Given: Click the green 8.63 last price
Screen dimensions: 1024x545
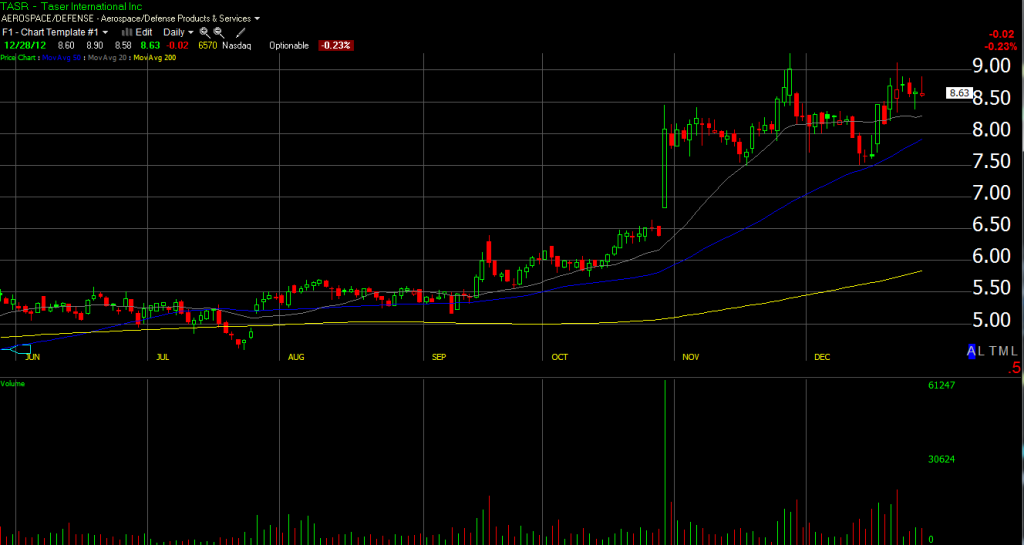Looking at the screenshot, I should tap(150, 46).
